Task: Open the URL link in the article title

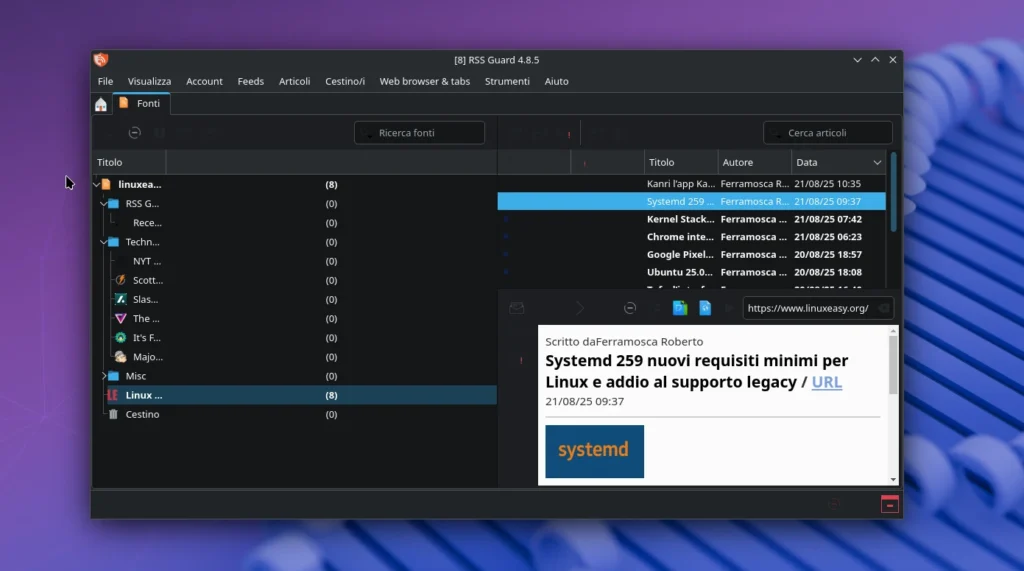Action: tap(826, 382)
